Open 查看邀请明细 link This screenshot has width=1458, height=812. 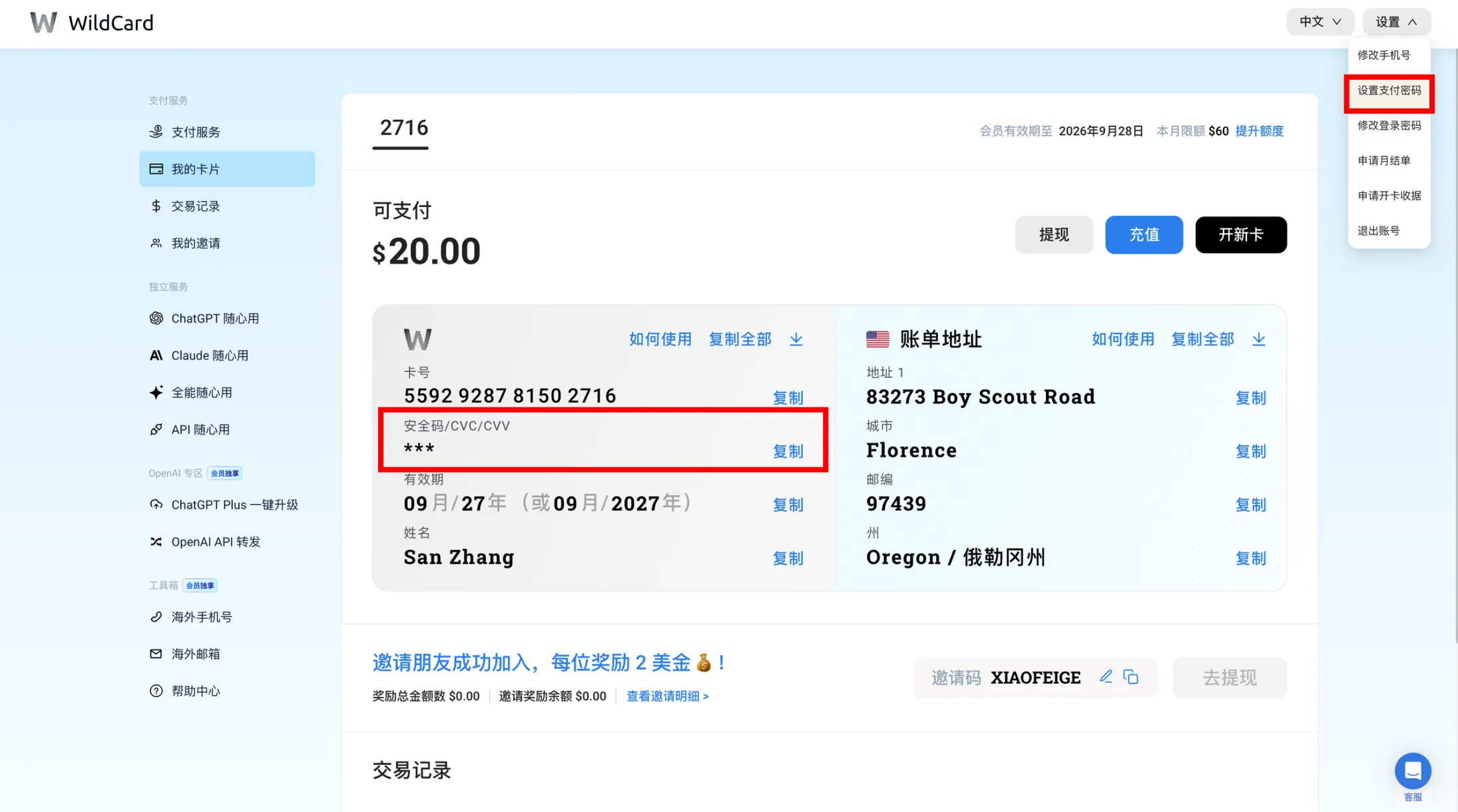click(667, 696)
